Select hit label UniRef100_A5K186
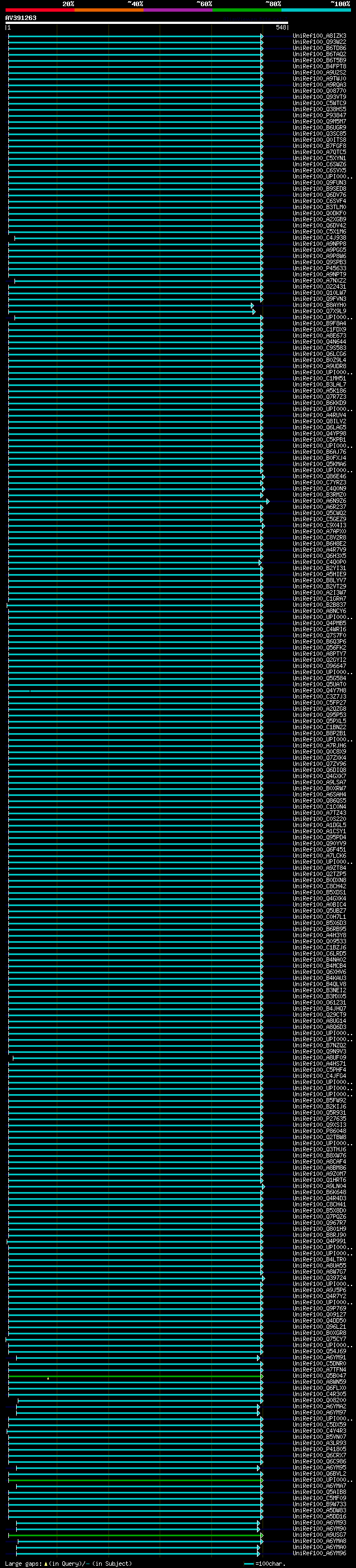Image resolution: width=356 pixels, height=1568 pixels. (319, 391)
